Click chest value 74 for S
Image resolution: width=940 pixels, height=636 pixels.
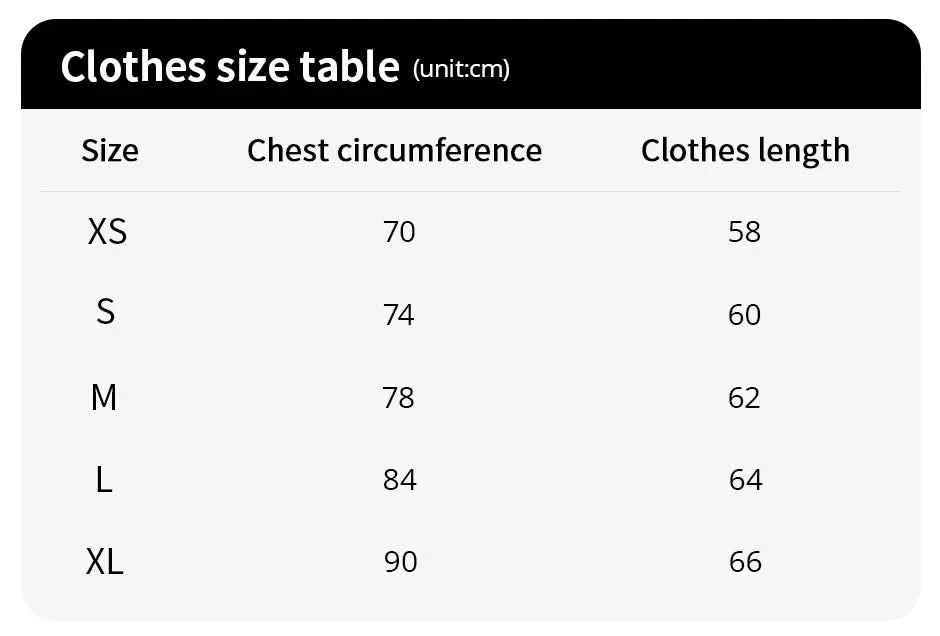tap(399, 315)
